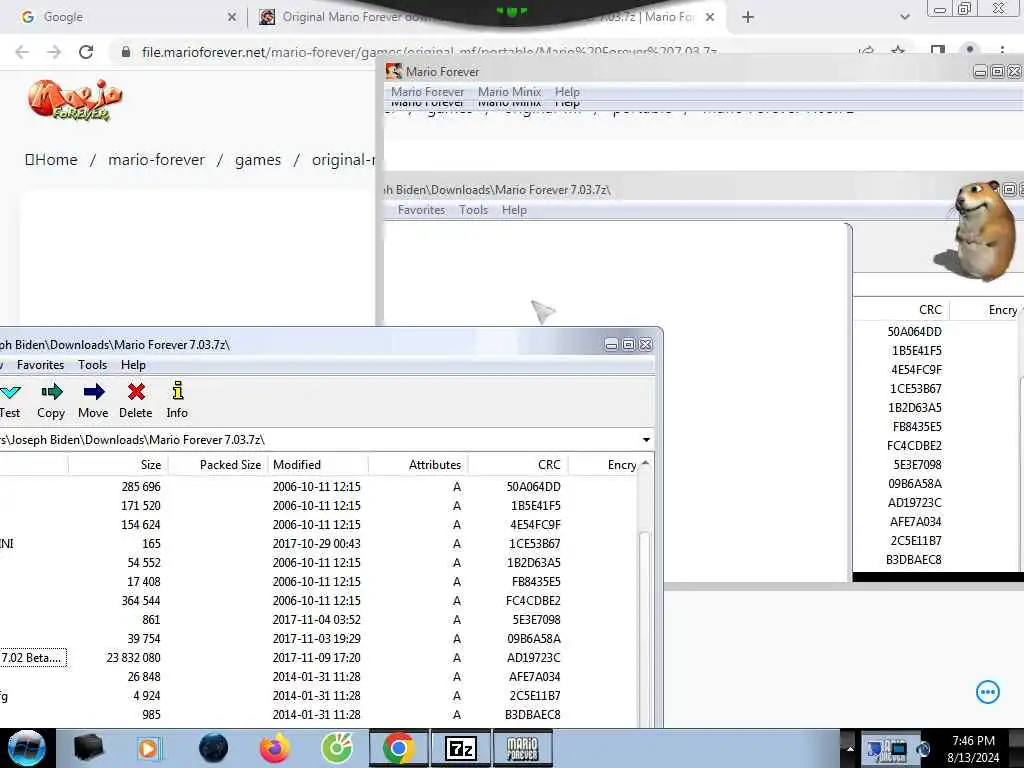Image resolution: width=1024 pixels, height=768 pixels.
Task: Close the Google tab in Chrome
Action: tap(232, 18)
